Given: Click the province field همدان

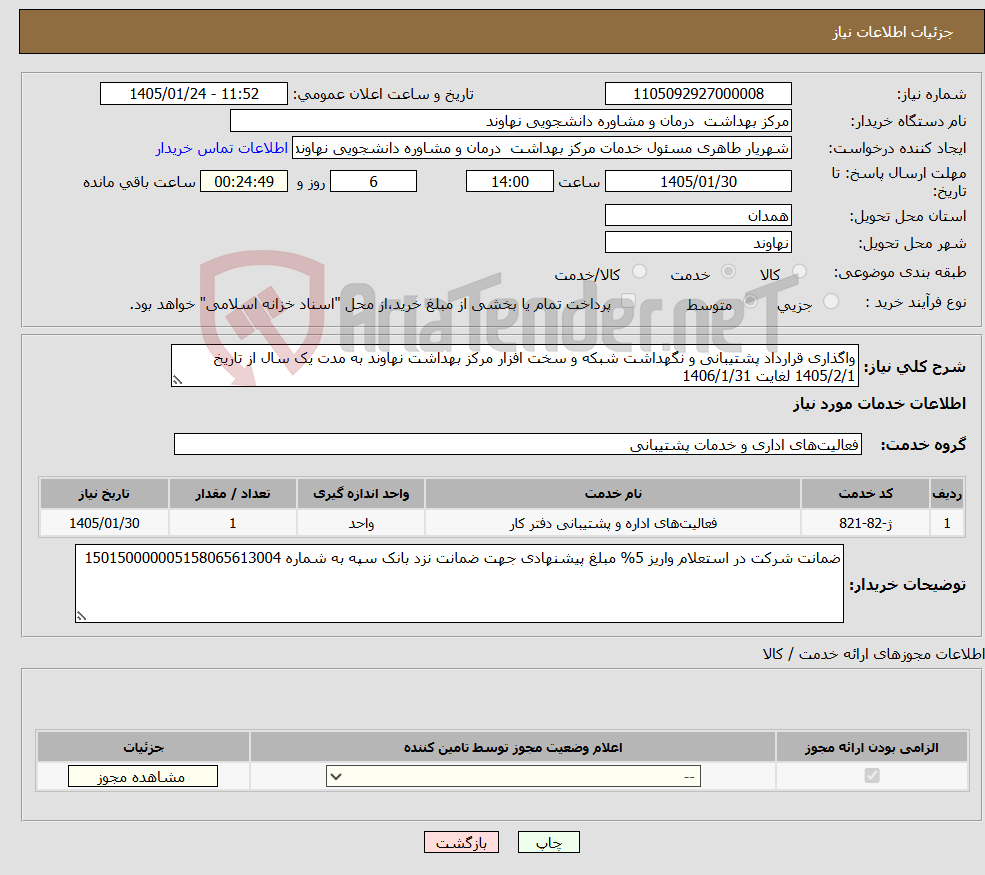Looking at the screenshot, I should pyautogui.click(x=698, y=215).
